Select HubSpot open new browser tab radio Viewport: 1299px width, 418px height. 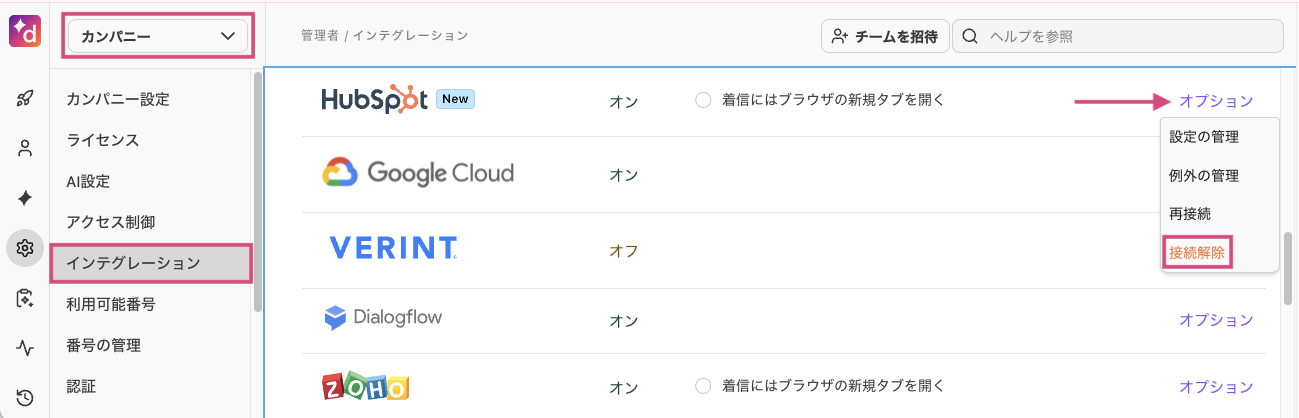click(703, 100)
